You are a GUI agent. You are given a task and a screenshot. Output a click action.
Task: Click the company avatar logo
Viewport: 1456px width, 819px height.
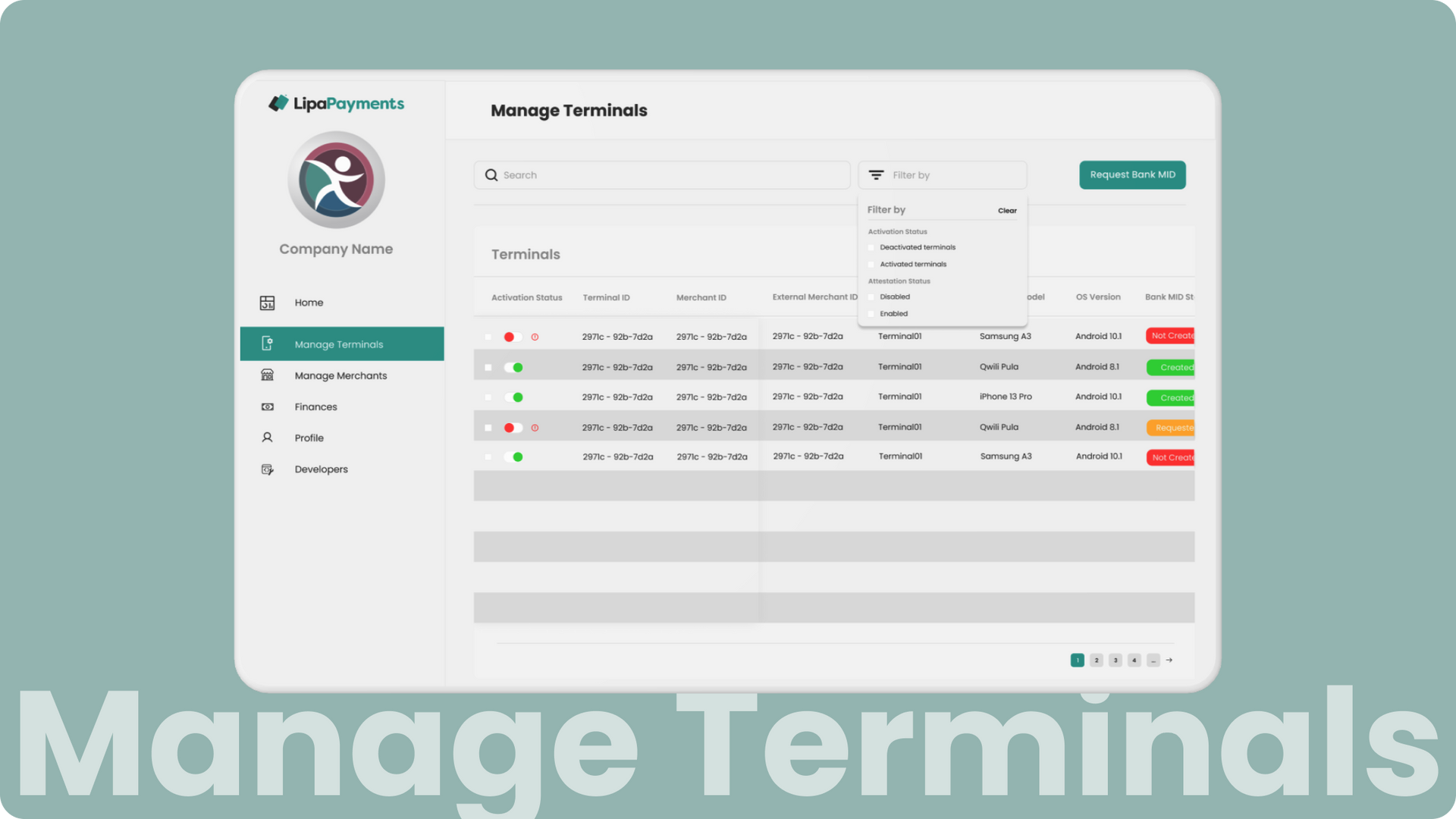336,180
